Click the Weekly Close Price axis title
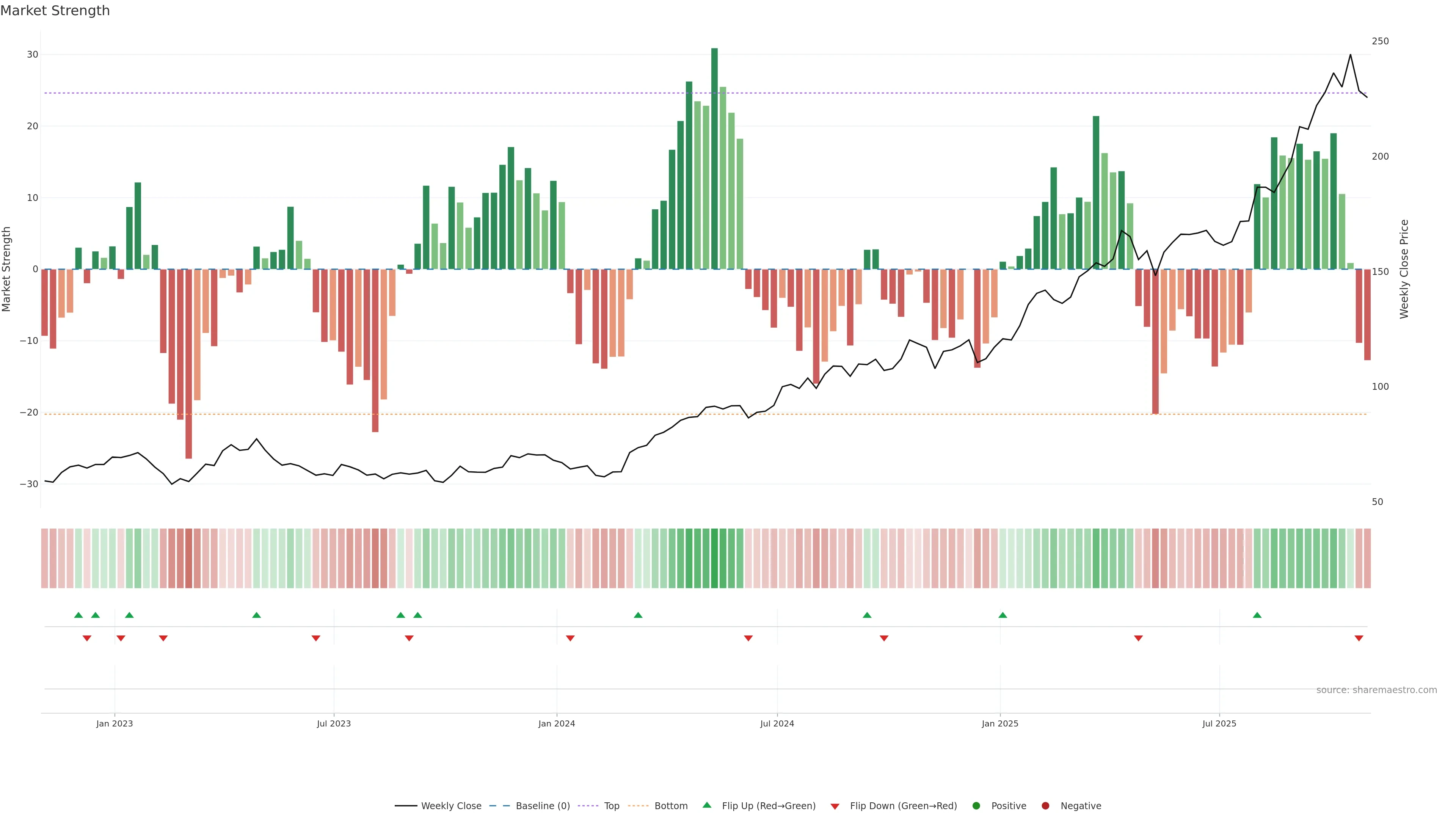 pyautogui.click(x=1404, y=269)
